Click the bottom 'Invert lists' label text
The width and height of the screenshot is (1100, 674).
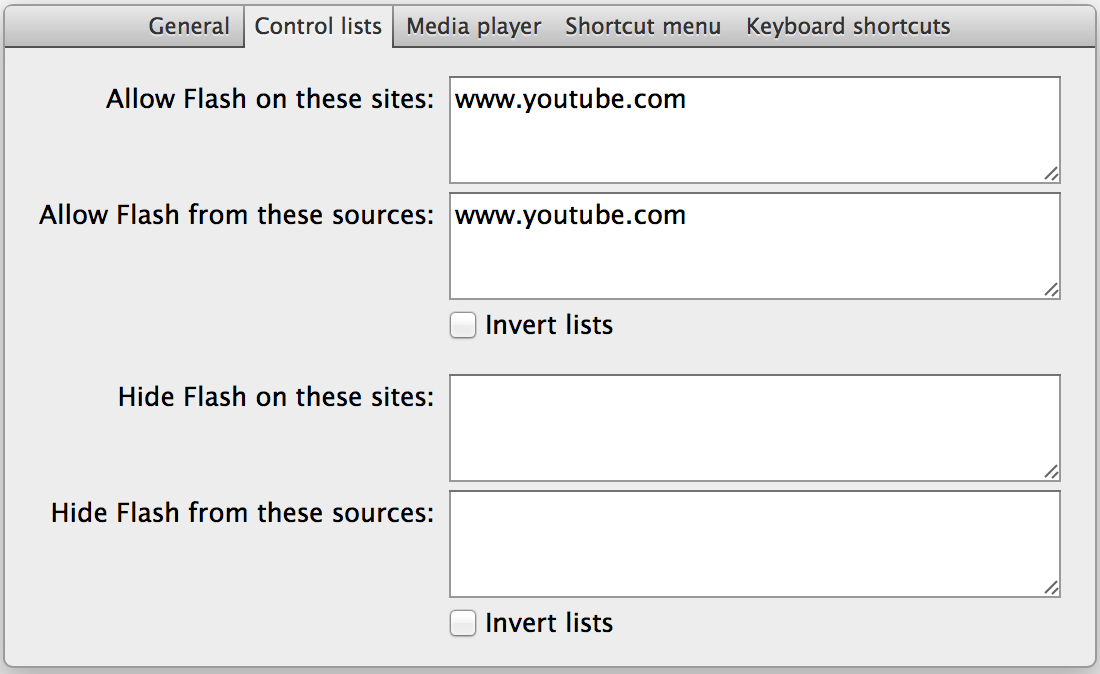[x=549, y=623]
